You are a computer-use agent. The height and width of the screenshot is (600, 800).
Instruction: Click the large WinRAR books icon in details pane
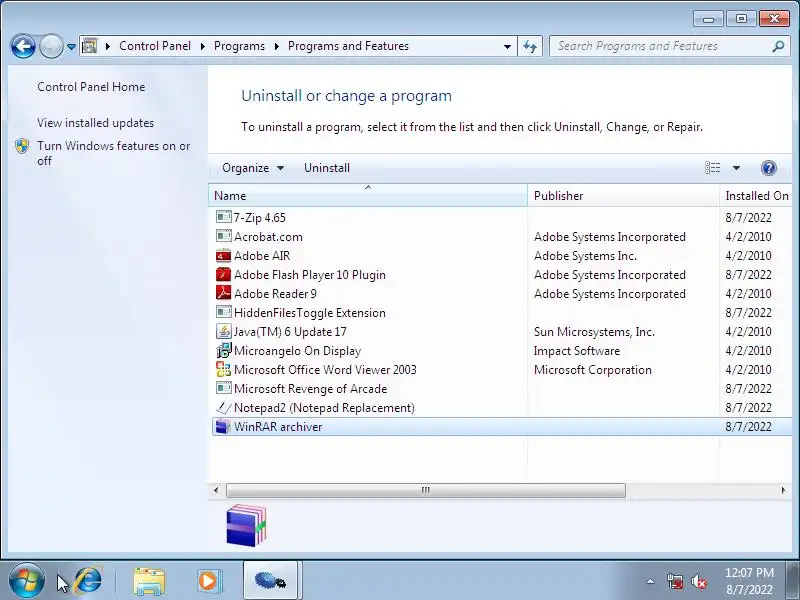246,526
